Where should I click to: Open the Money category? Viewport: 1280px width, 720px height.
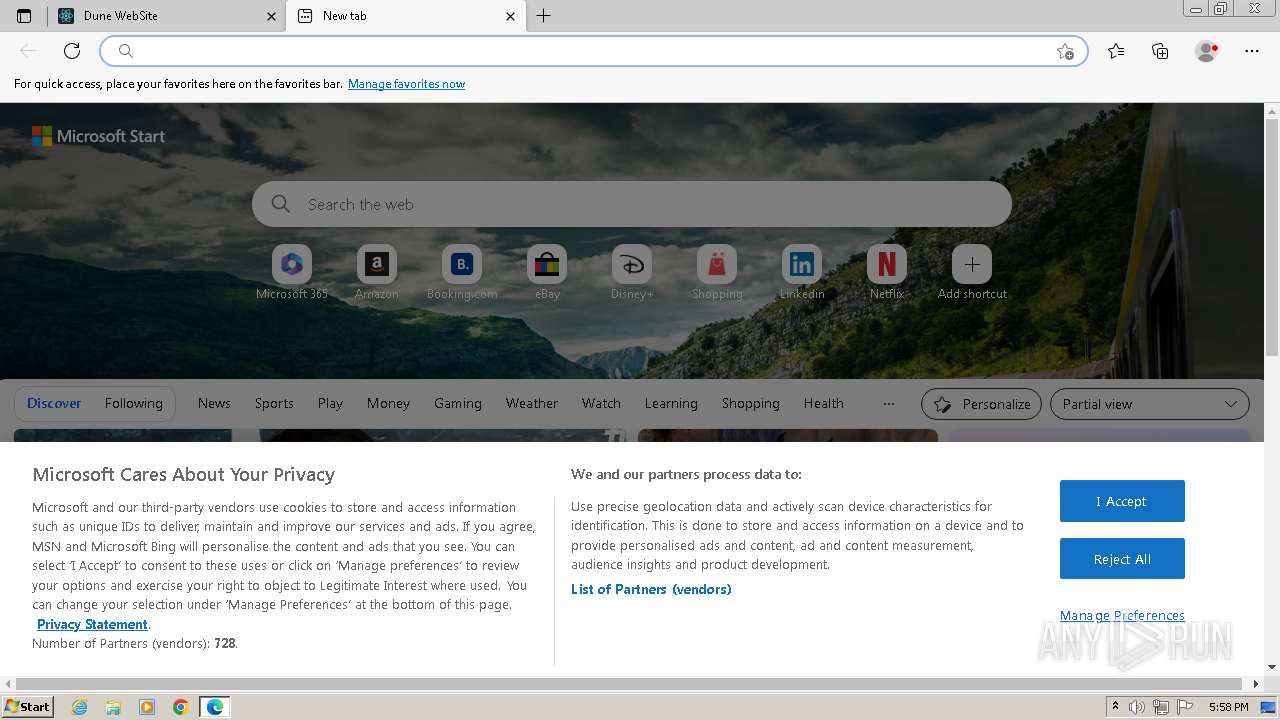tap(388, 404)
